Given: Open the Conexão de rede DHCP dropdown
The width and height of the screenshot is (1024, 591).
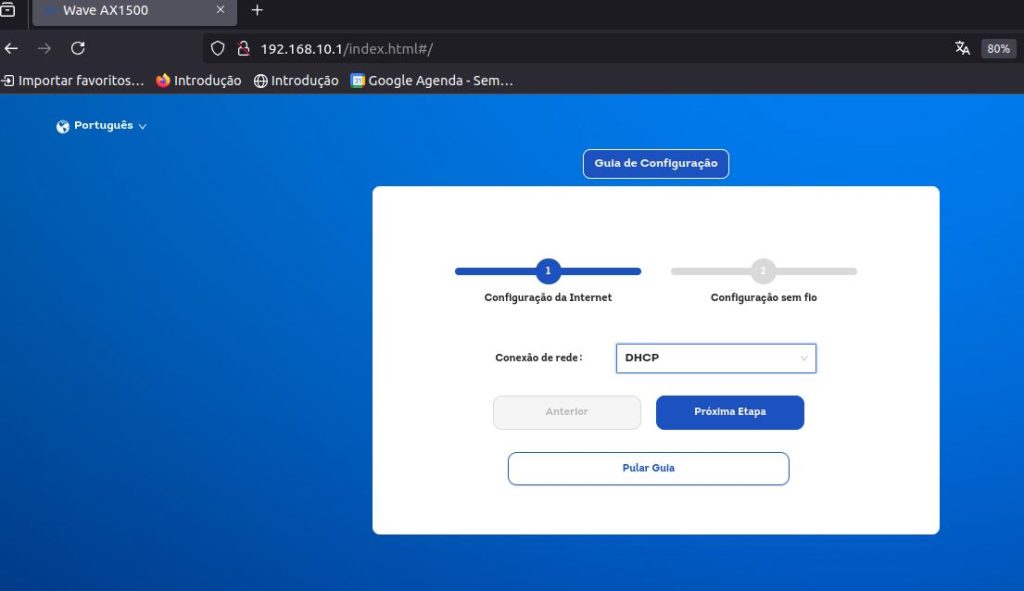Looking at the screenshot, I should click(716, 358).
